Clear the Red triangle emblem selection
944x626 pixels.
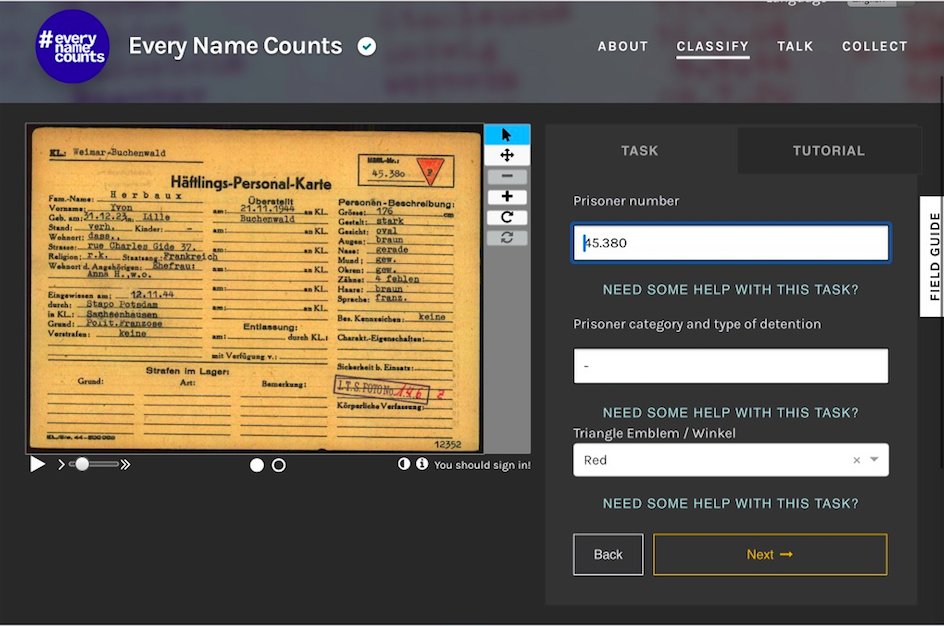coord(857,460)
